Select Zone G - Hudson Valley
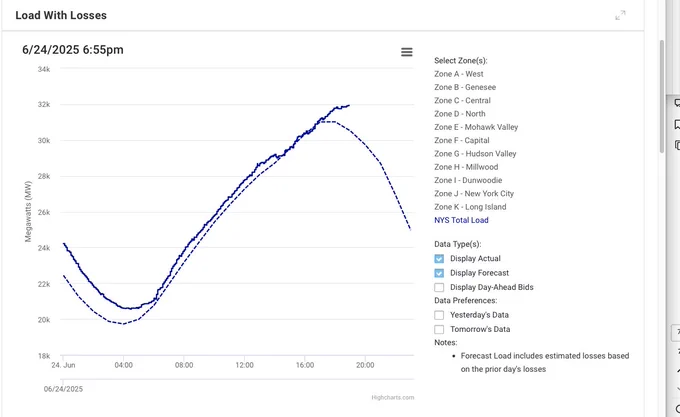The image size is (680, 417). (x=475, y=154)
